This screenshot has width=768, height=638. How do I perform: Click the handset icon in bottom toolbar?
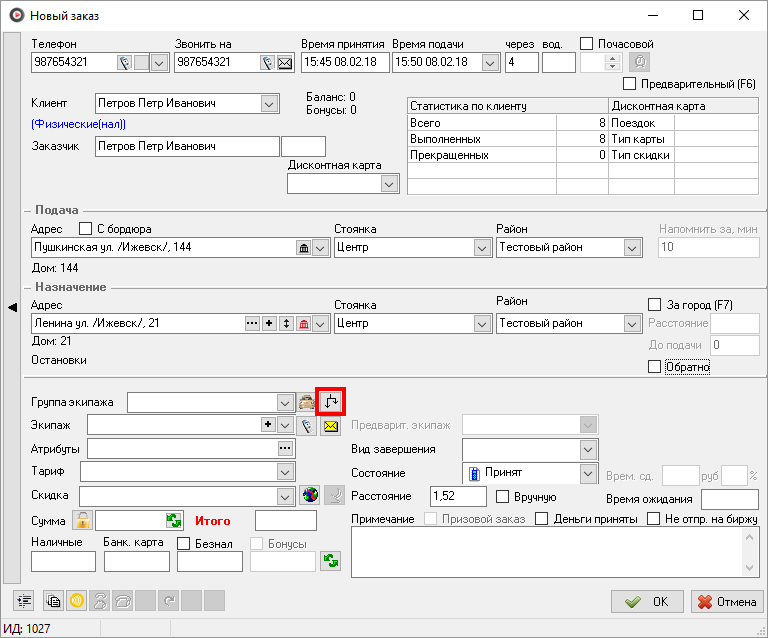100,601
